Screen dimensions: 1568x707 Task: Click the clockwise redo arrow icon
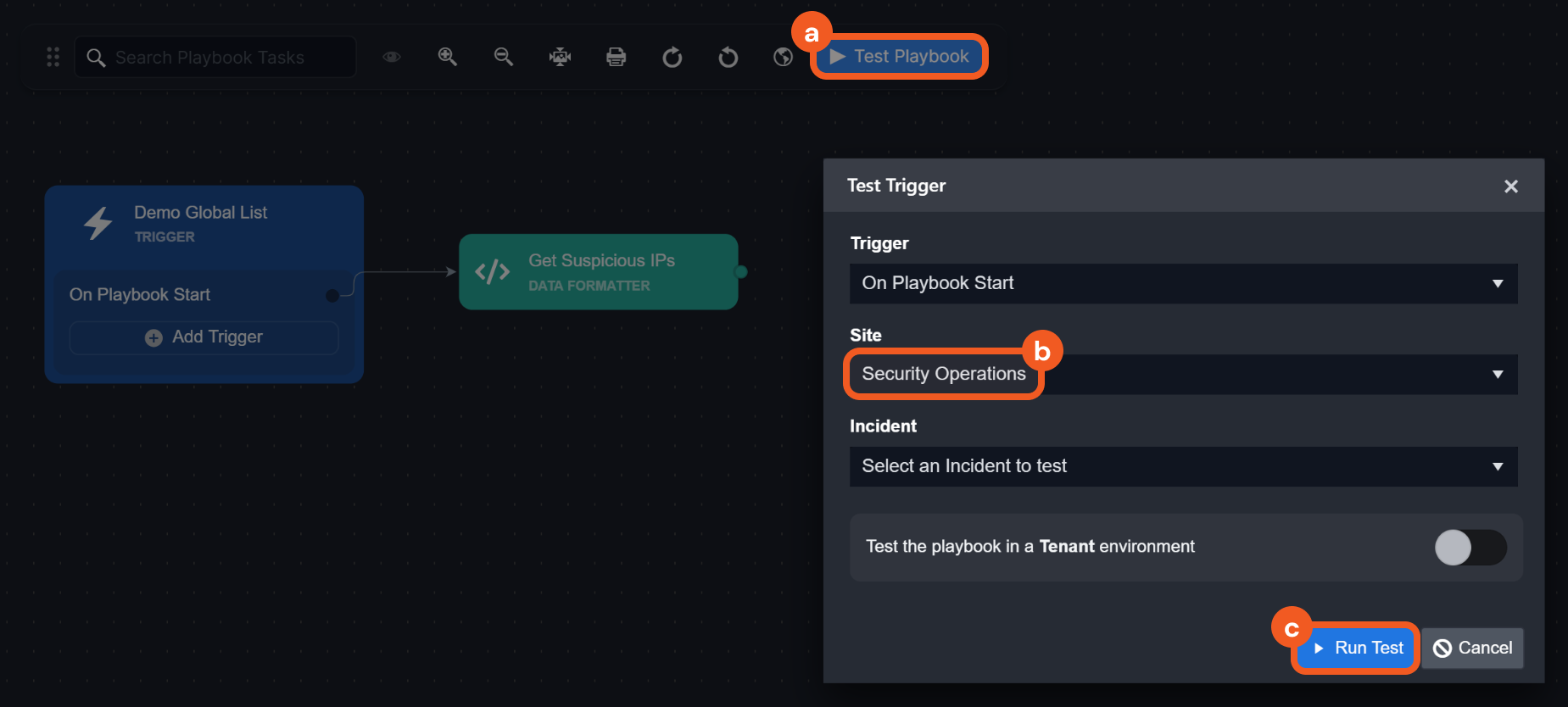[x=672, y=57]
